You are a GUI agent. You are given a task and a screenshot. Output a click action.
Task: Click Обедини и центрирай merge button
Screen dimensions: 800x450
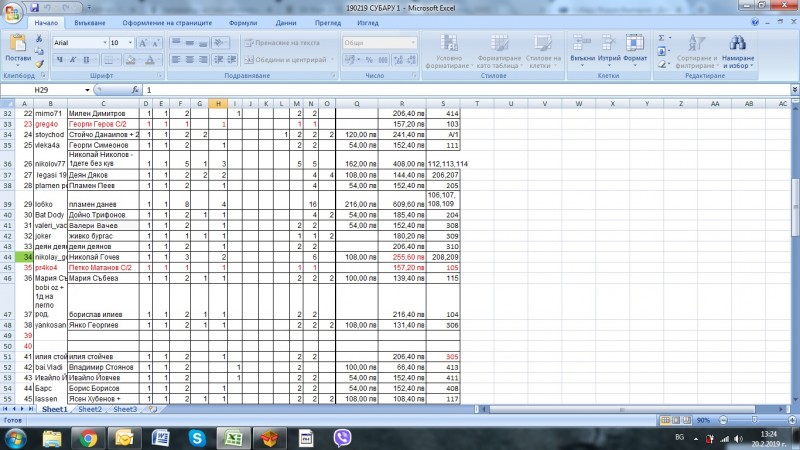click(288, 60)
